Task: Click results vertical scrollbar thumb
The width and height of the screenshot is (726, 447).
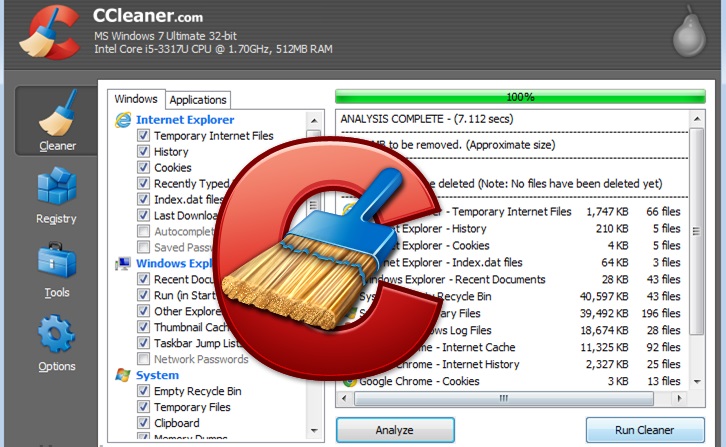Action: (697, 231)
